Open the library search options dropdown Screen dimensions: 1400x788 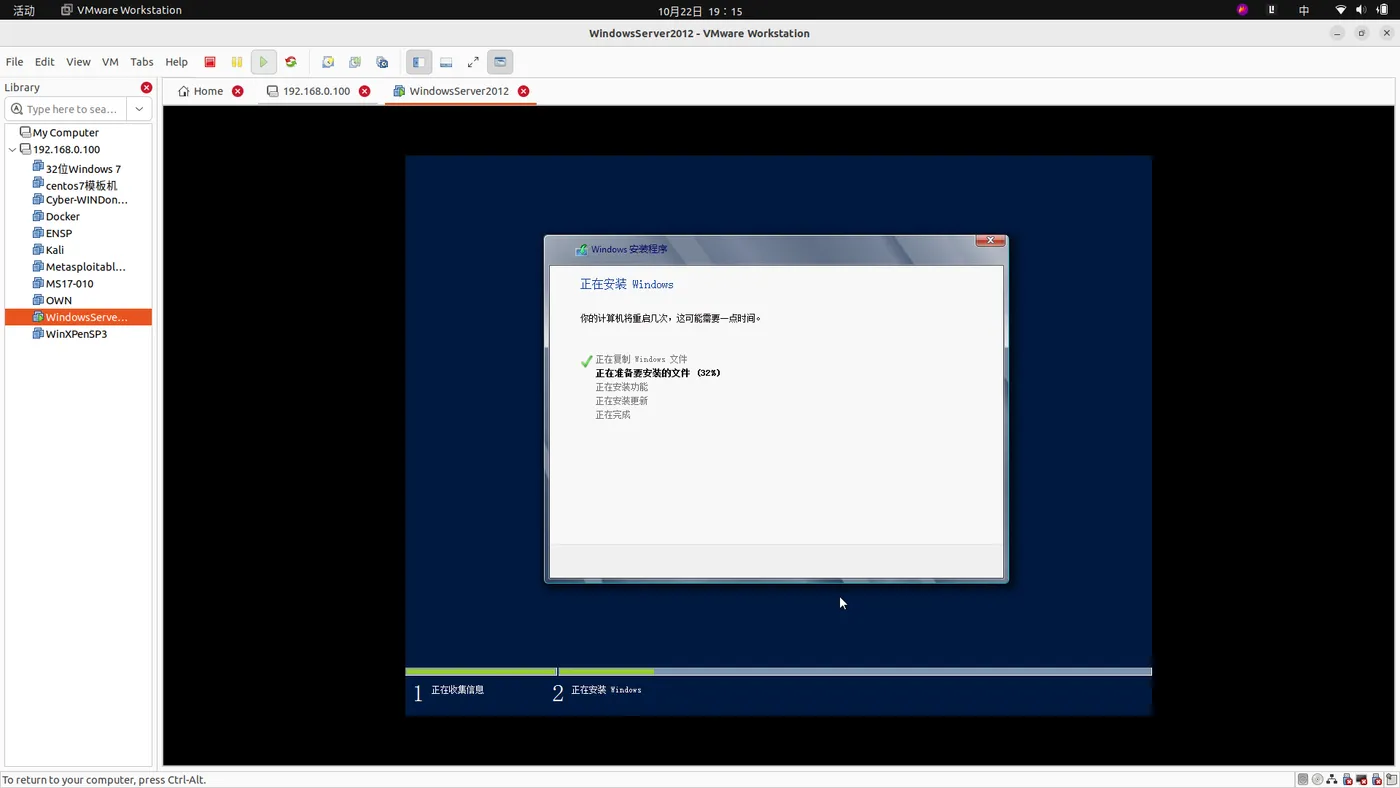pyautogui.click(x=139, y=109)
